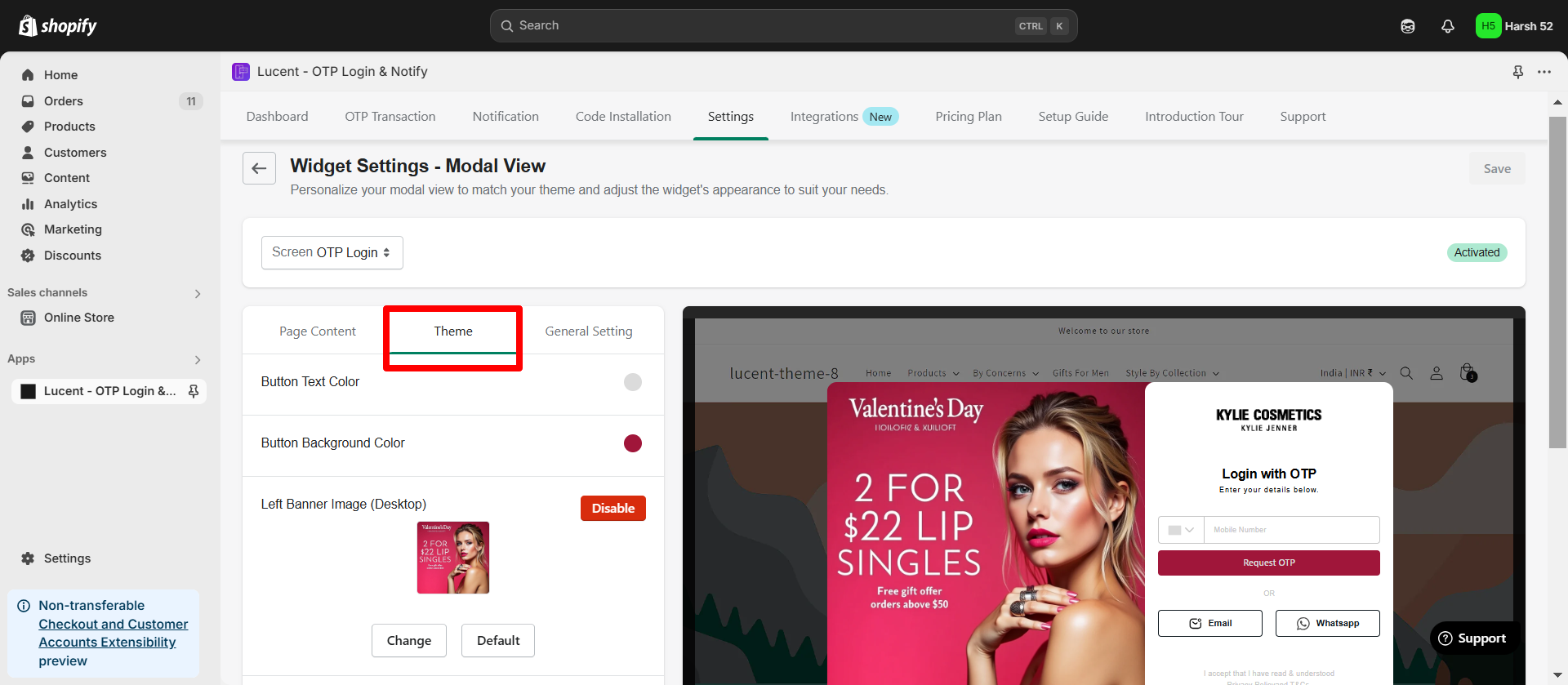Viewport: 1568px width, 685px height.
Task: Select the Settings tab
Action: [x=731, y=117]
